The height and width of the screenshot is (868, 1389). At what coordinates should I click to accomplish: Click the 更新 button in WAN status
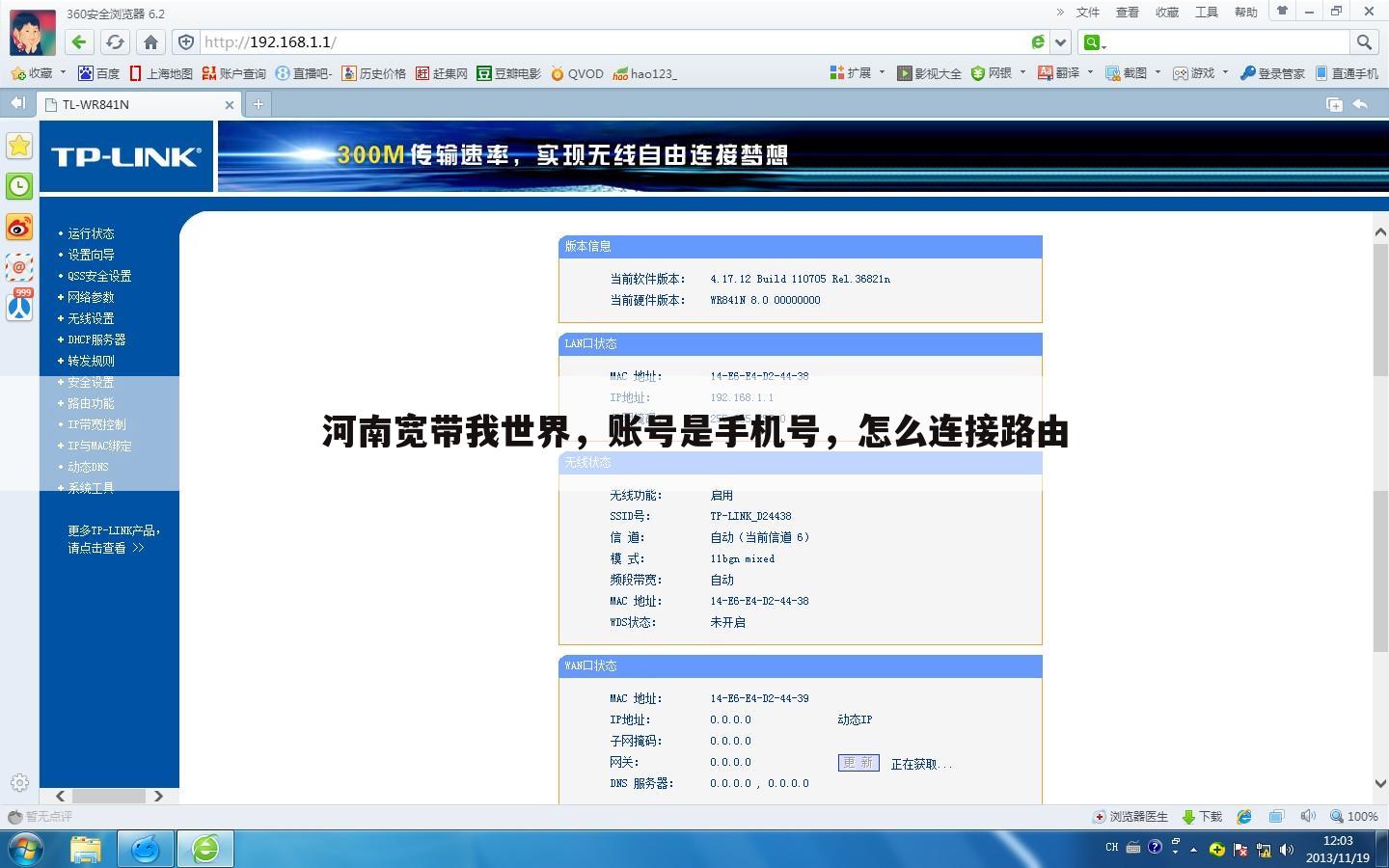click(x=858, y=763)
